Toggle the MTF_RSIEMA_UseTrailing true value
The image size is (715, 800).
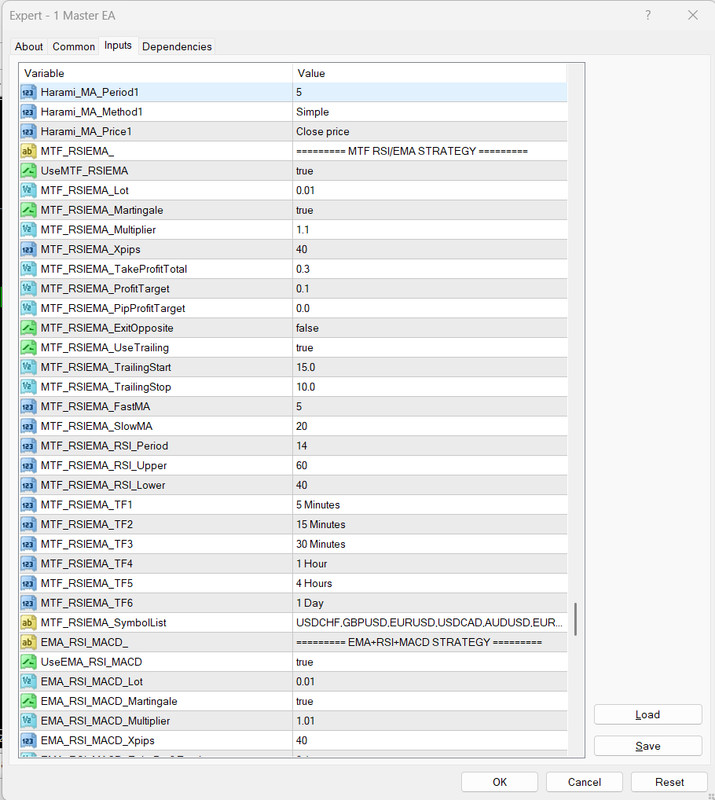430,347
